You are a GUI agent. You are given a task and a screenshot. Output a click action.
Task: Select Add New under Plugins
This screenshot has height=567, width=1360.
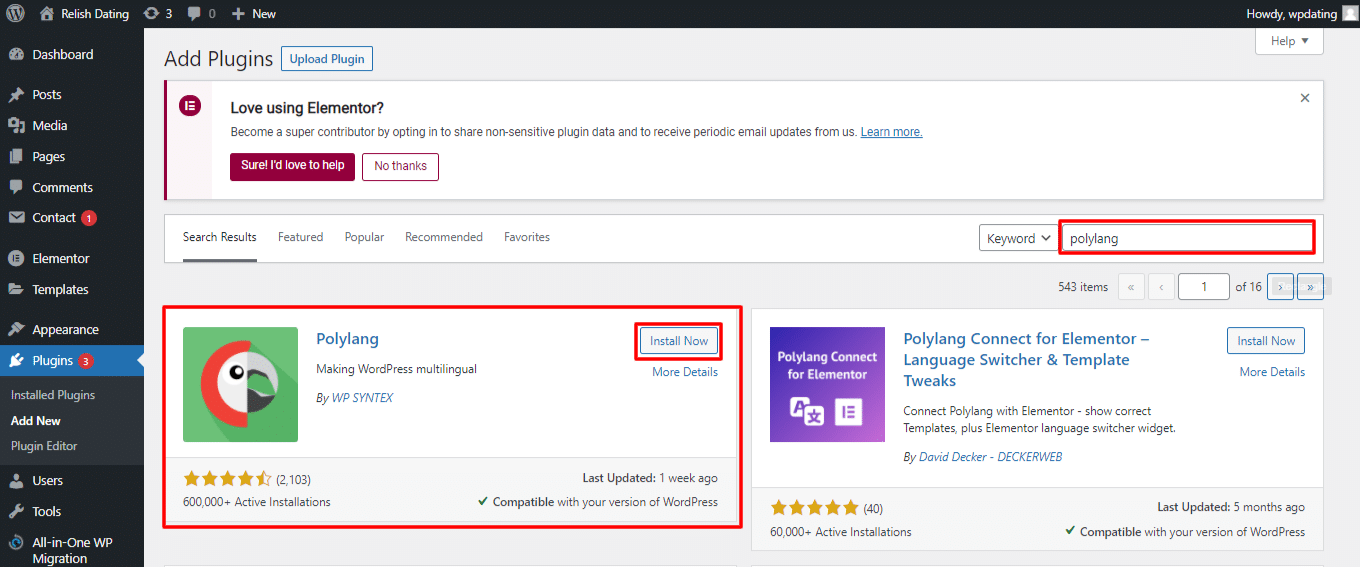click(36, 421)
